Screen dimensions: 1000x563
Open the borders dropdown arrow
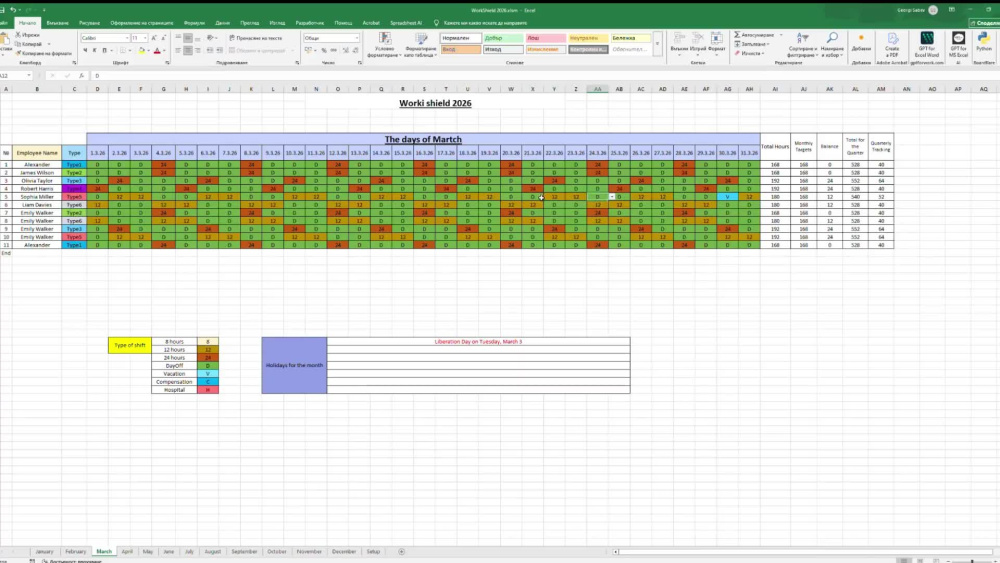pyautogui.click(x=130, y=50)
